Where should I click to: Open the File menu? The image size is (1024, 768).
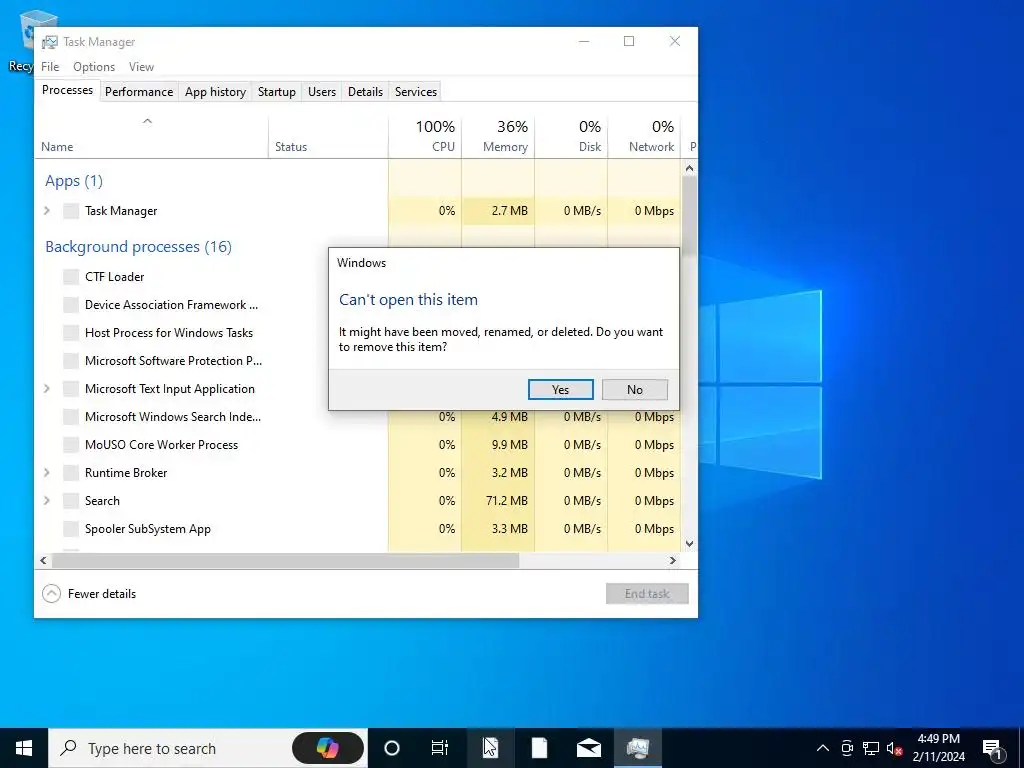50,67
